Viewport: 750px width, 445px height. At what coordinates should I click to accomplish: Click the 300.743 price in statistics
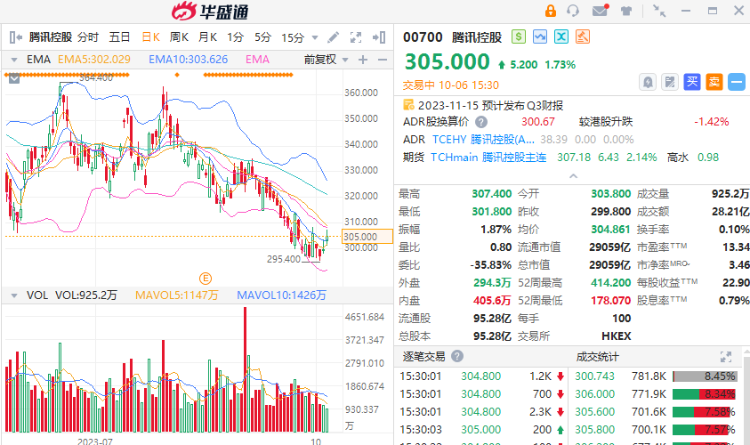[595, 376]
